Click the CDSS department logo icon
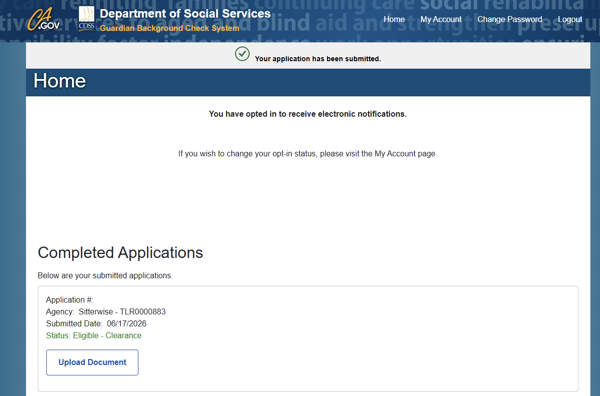Image resolution: width=600 pixels, height=396 pixels. (86, 18)
